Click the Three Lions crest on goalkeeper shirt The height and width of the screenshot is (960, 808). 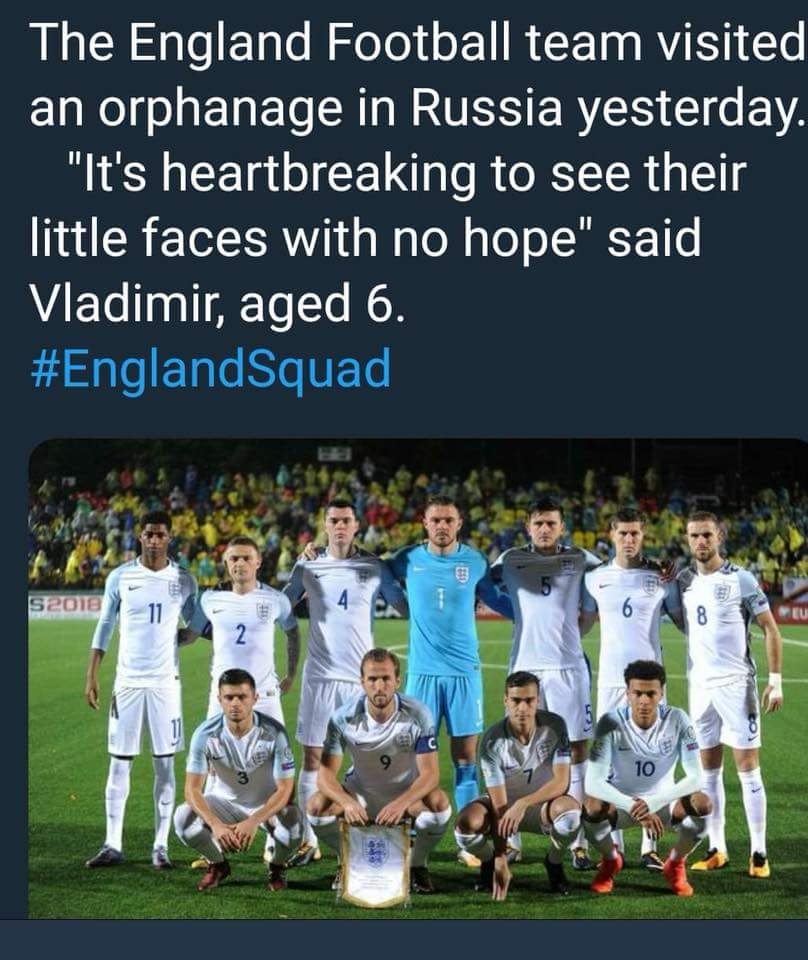pos(461,573)
